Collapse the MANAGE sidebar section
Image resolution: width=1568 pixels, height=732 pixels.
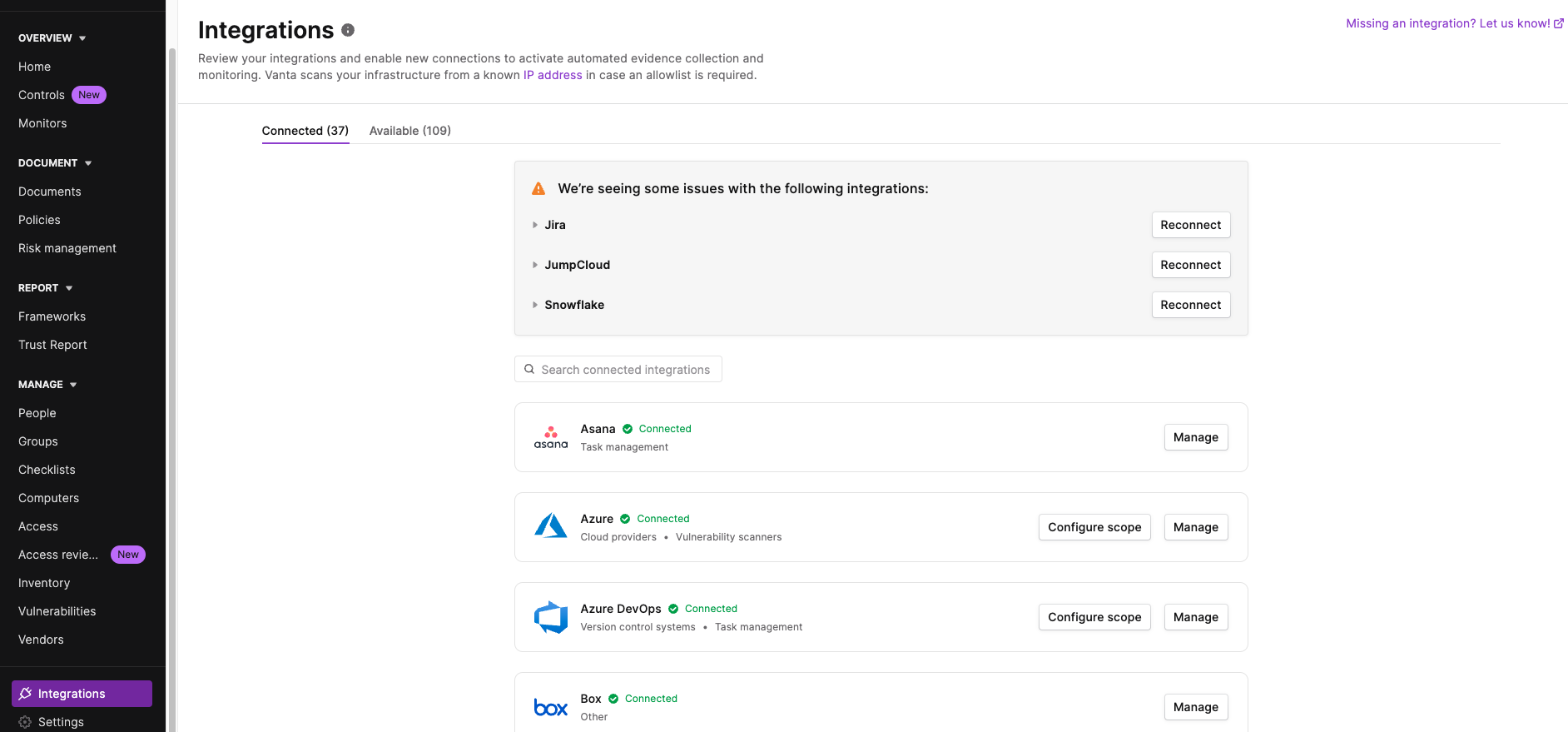[47, 385]
